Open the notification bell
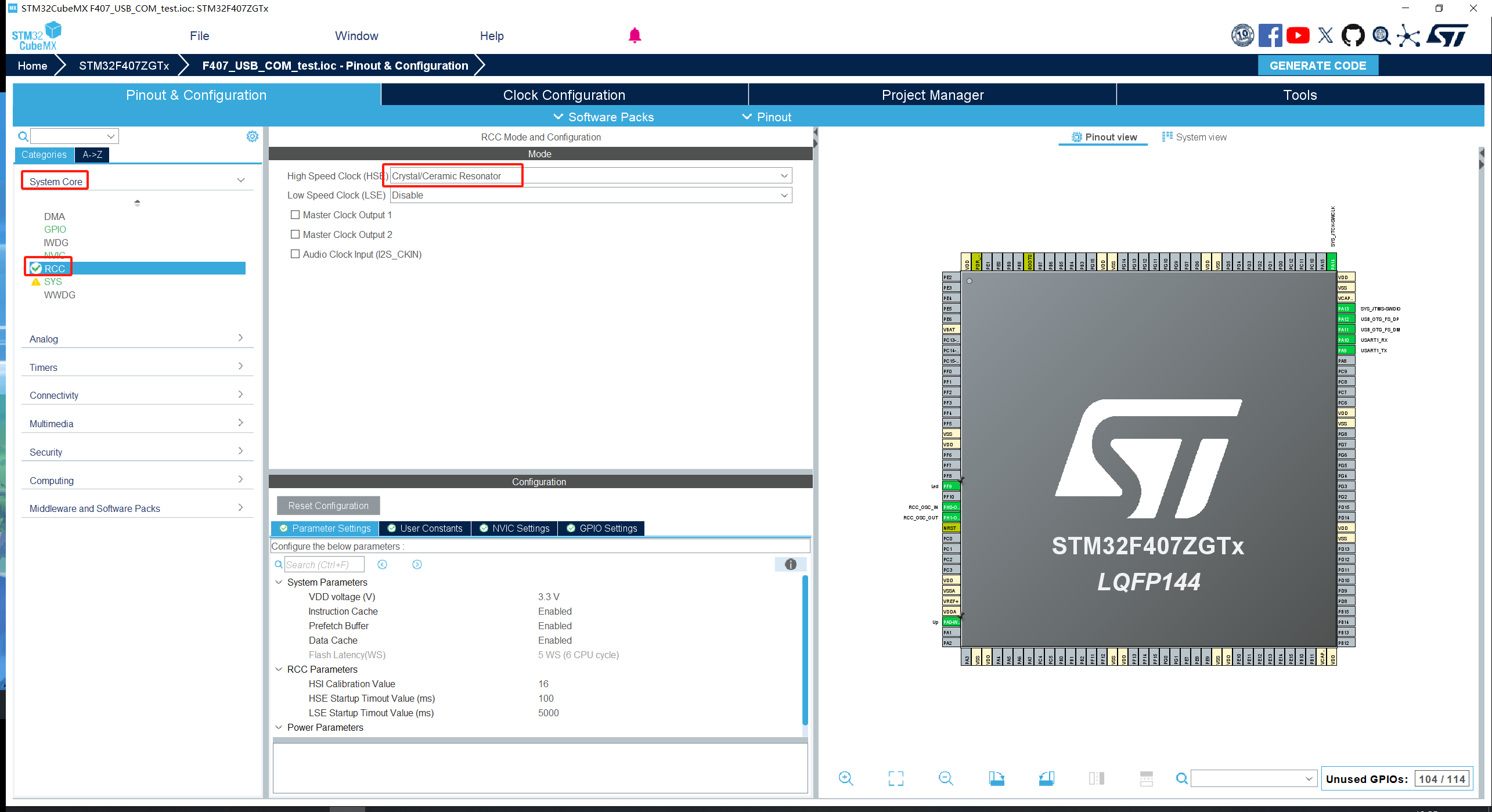The width and height of the screenshot is (1492, 812). pos(635,35)
